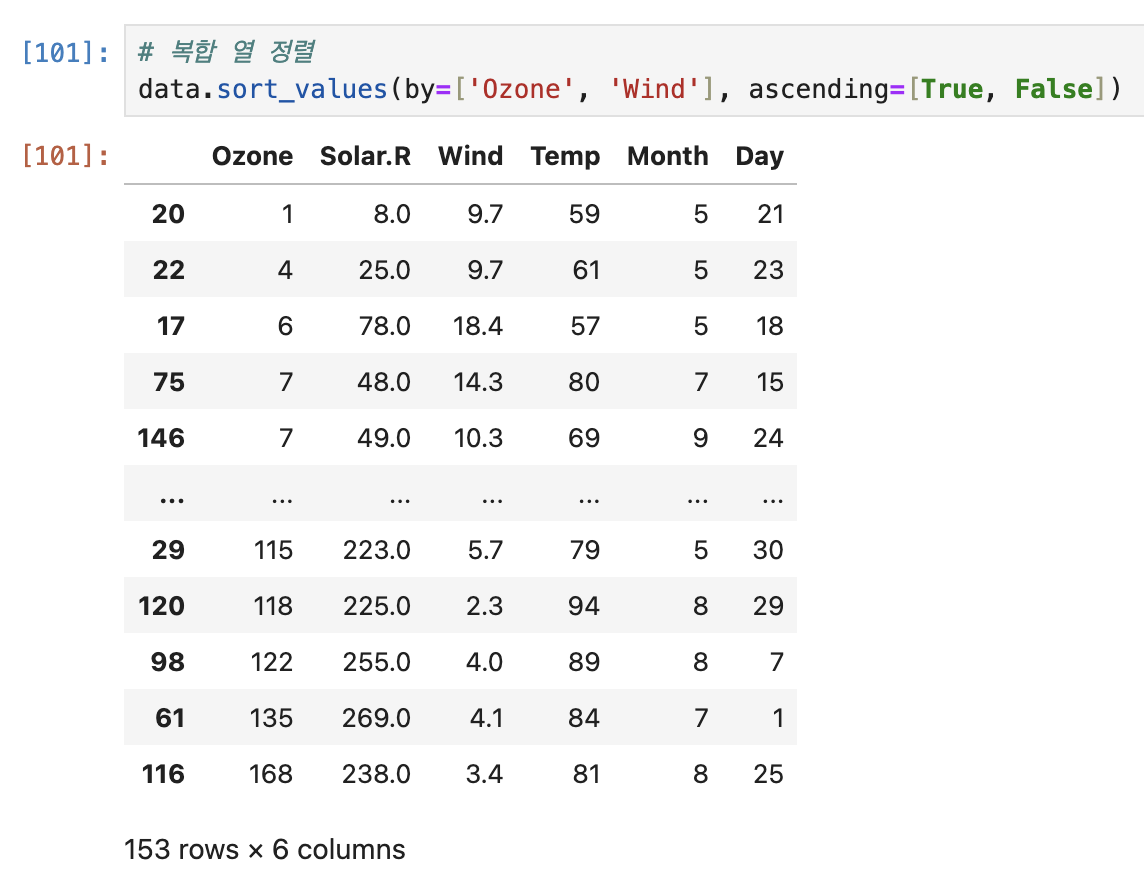Click the code cell input containing sort_values
Image resolution: width=1144 pixels, height=886 pixels.
click(634, 71)
